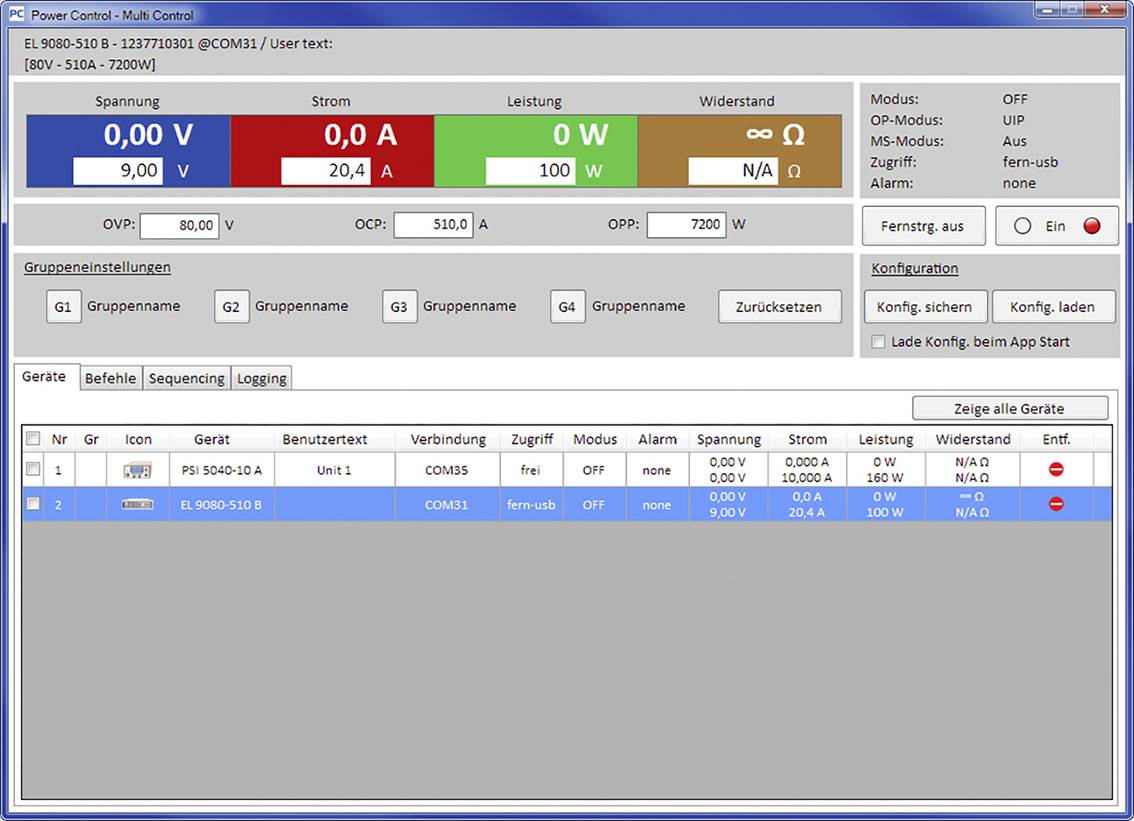This screenshot has height=821, width=1134.
Task: Save configuration using Konfig. sichern
Action: click(x=925, y=306)
